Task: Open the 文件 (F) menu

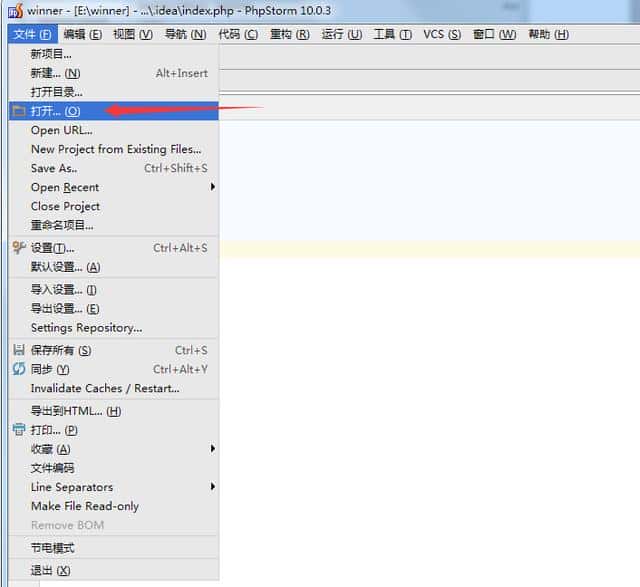Action: point(32,34)
